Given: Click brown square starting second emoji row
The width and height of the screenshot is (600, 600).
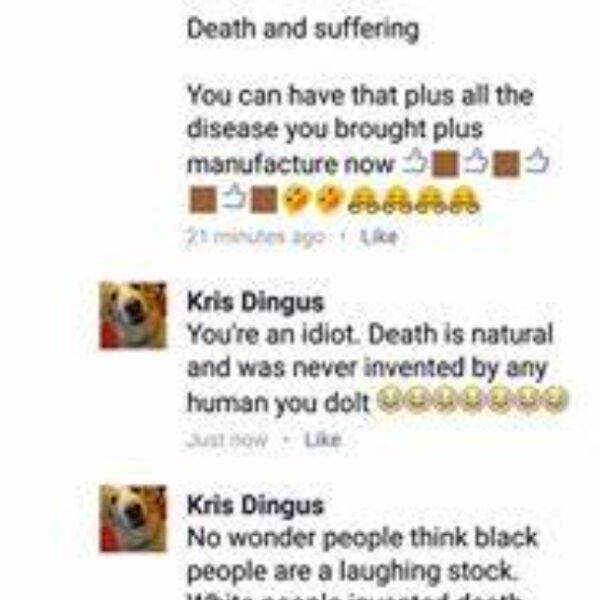Looking at the screenshot, I should pos(202,200).
